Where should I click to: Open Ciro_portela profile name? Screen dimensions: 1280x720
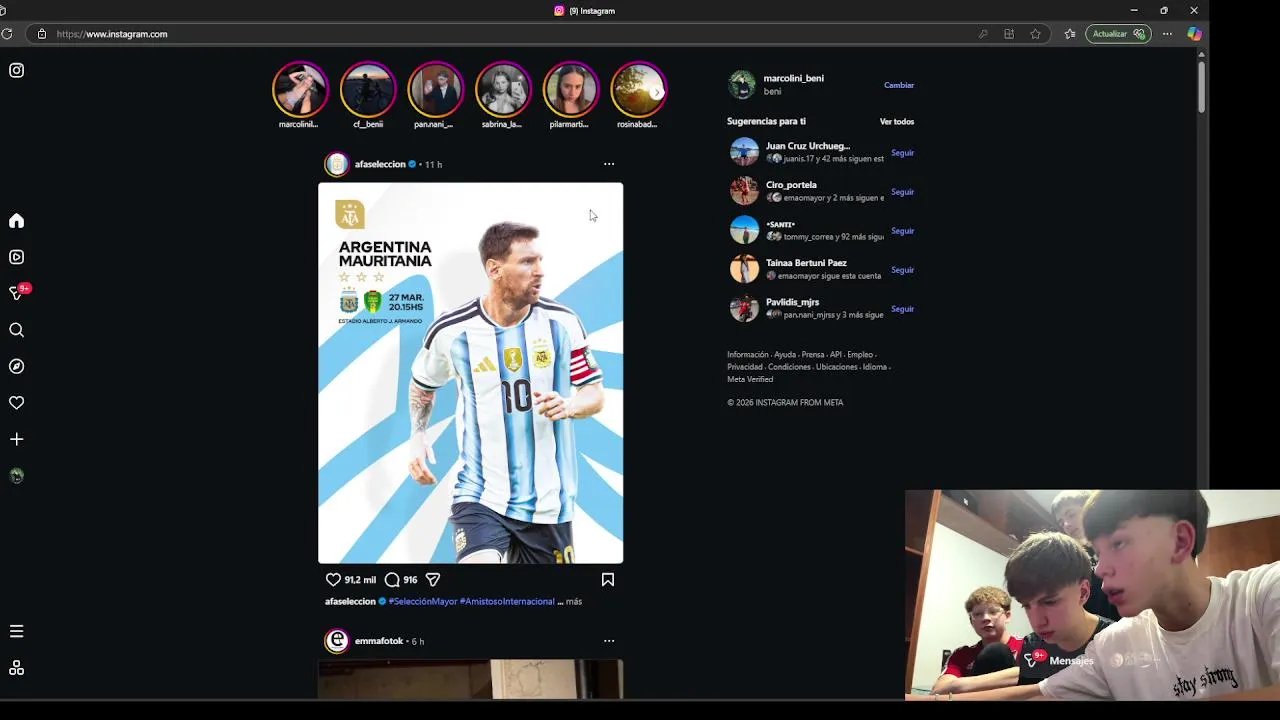pos(791,185)
